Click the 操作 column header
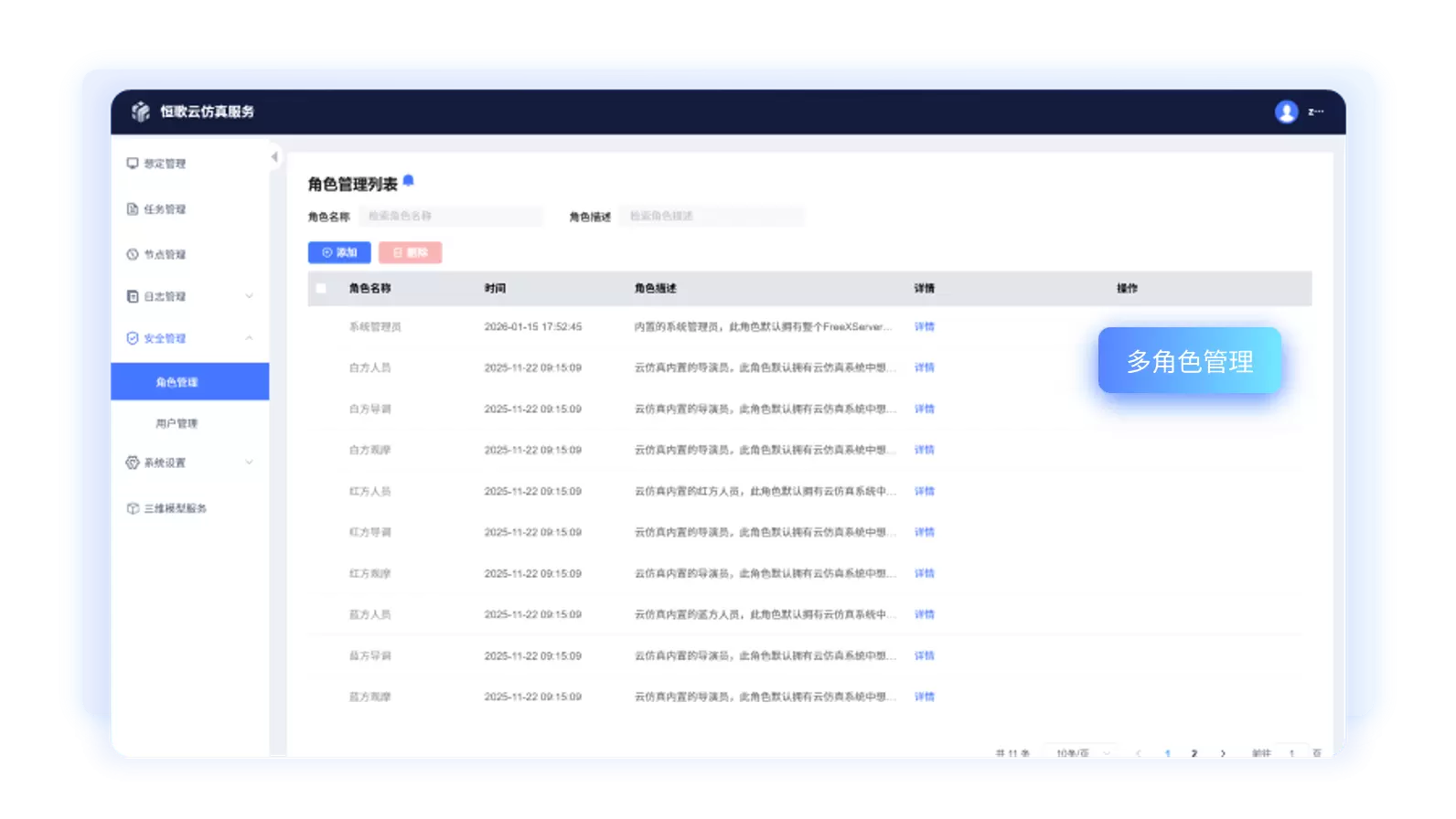 [1127, 288]
